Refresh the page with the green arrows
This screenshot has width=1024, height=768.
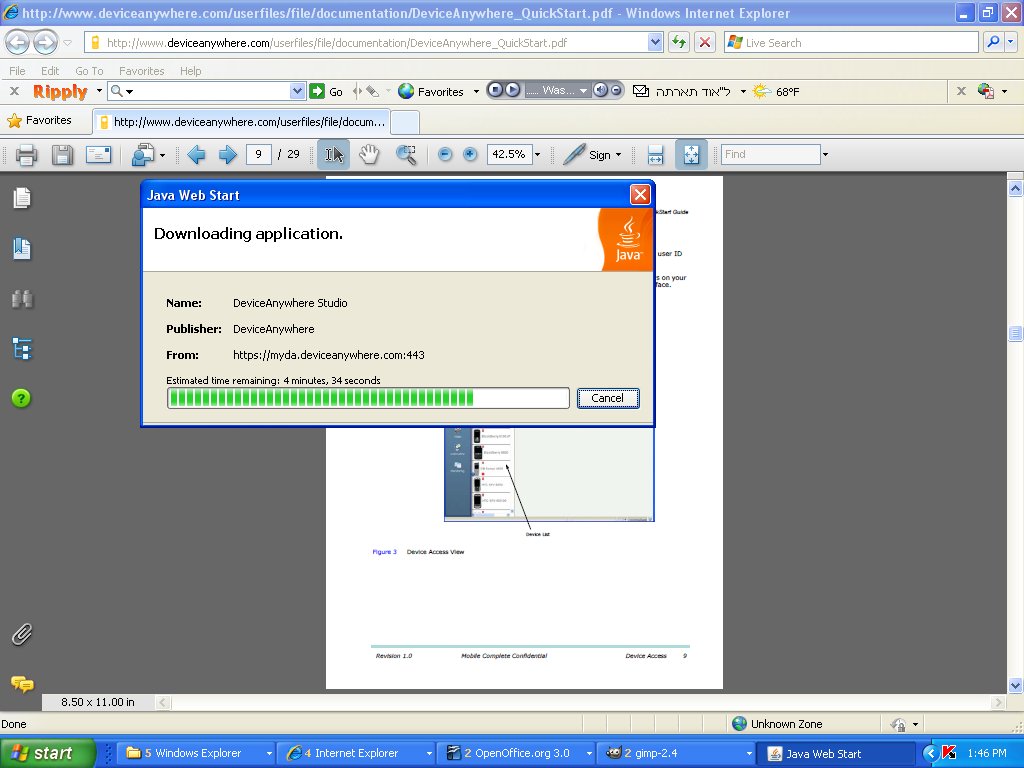(679, 43)
